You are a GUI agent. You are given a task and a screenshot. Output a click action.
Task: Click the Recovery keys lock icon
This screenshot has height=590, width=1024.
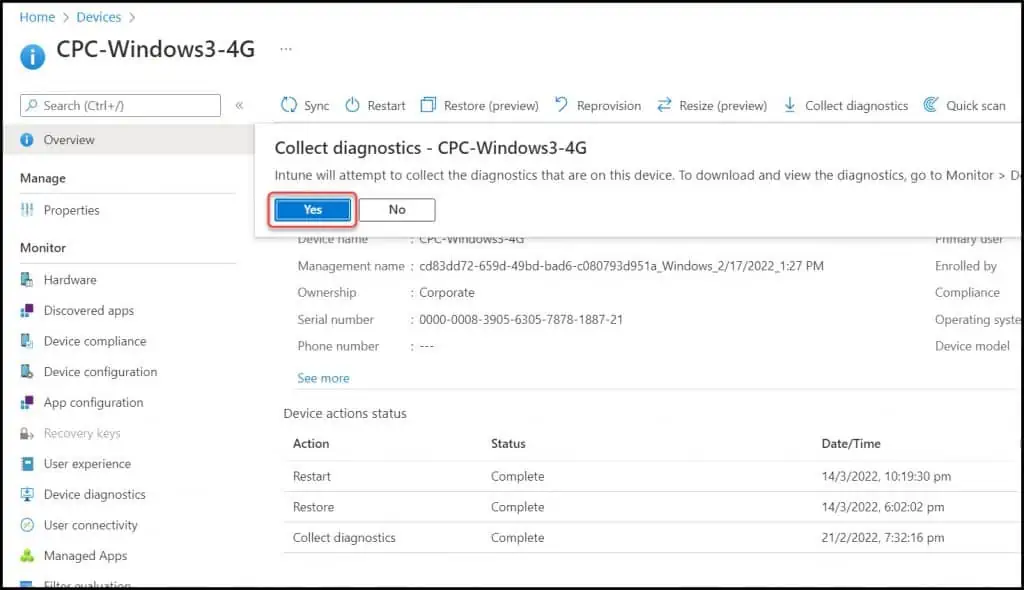tap(27, 433)
